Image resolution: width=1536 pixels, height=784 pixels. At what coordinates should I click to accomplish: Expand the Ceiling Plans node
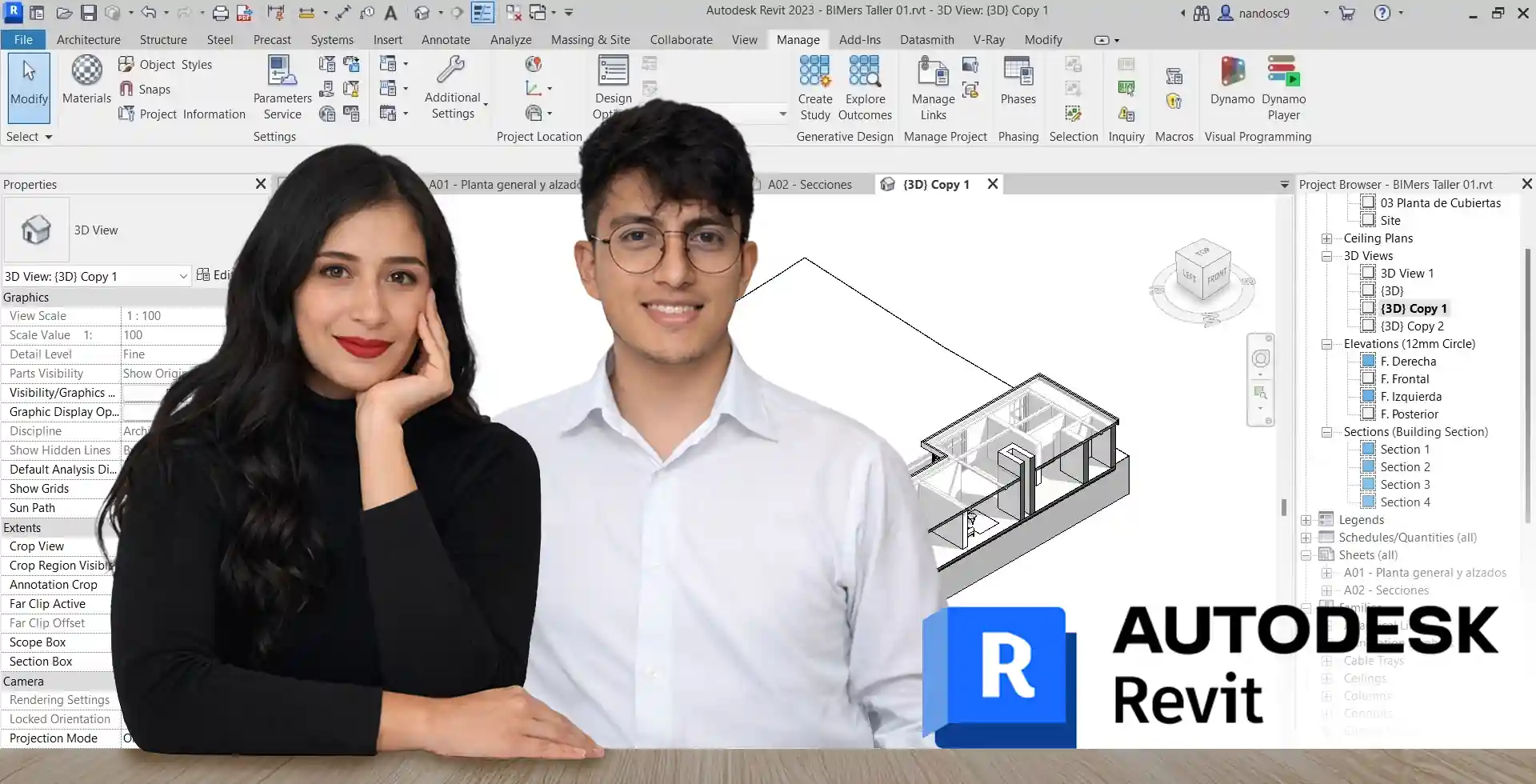click(x=1326, y=238)
